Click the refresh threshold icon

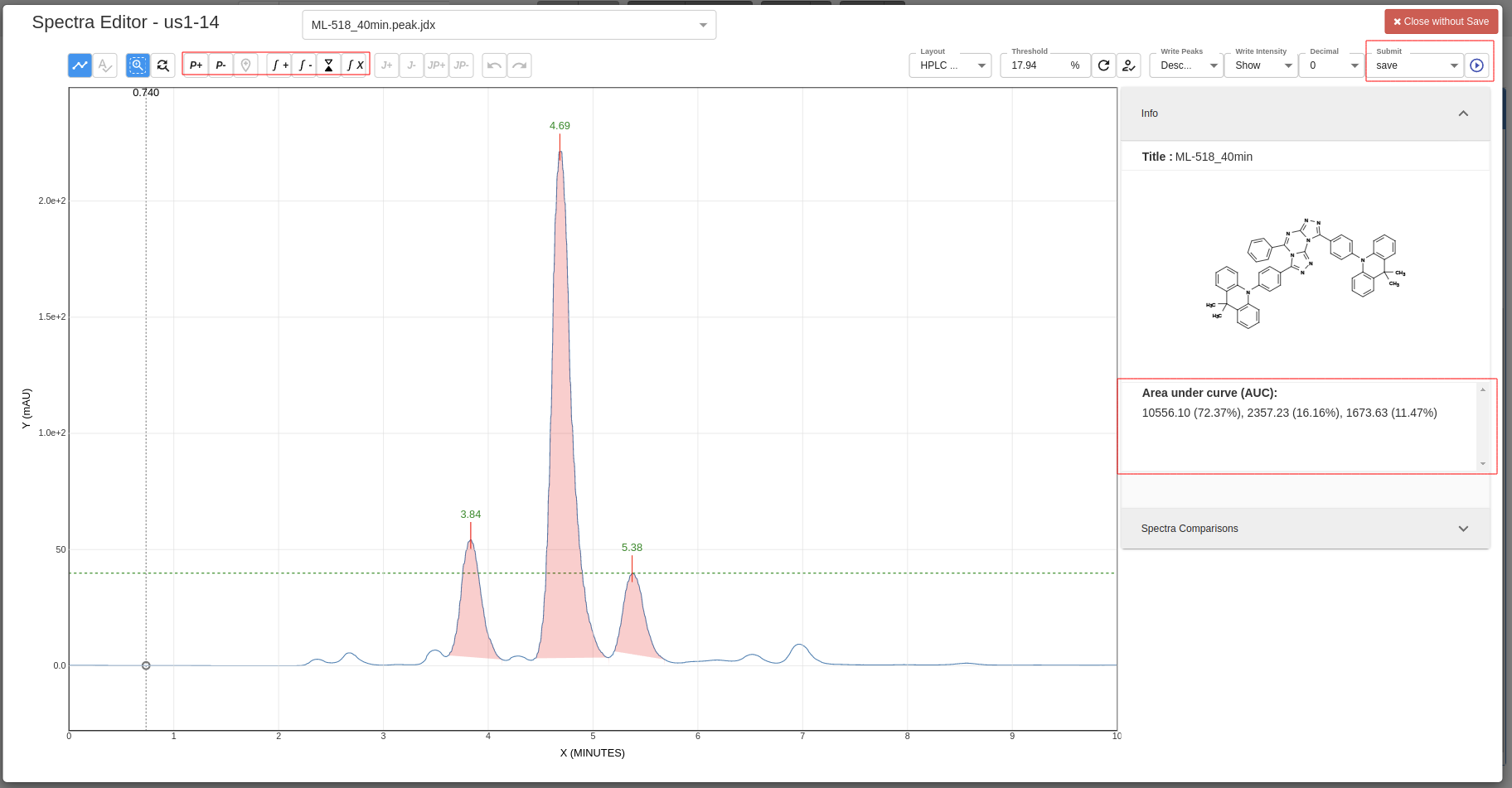point(1103,65)
